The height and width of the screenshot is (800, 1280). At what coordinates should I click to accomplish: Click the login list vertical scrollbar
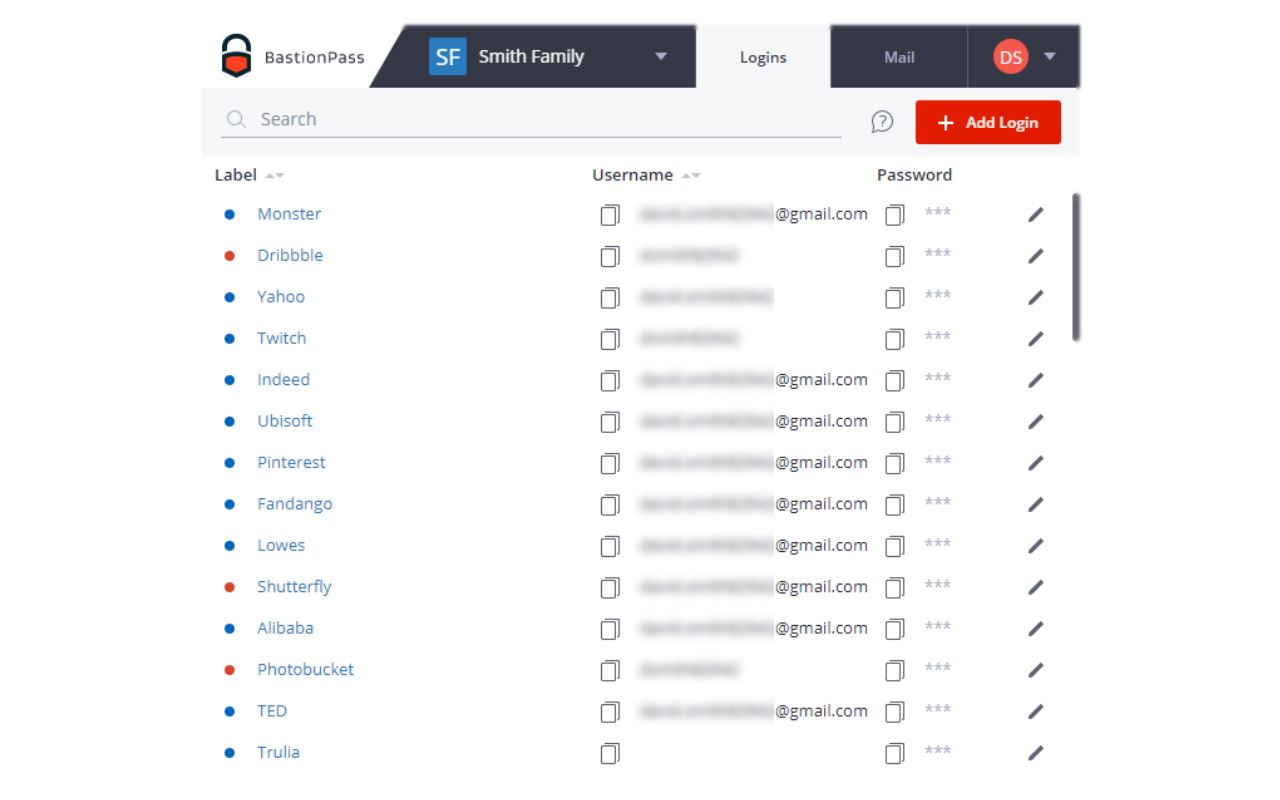1076,267
